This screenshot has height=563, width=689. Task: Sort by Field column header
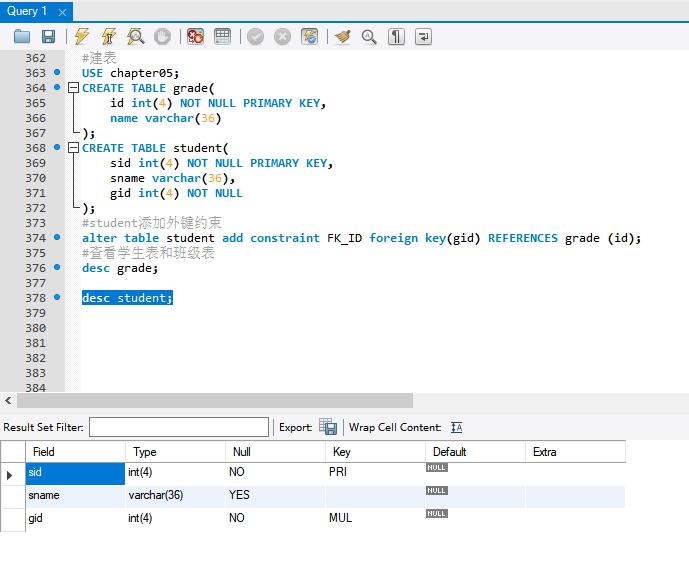[x=75, y=452]
